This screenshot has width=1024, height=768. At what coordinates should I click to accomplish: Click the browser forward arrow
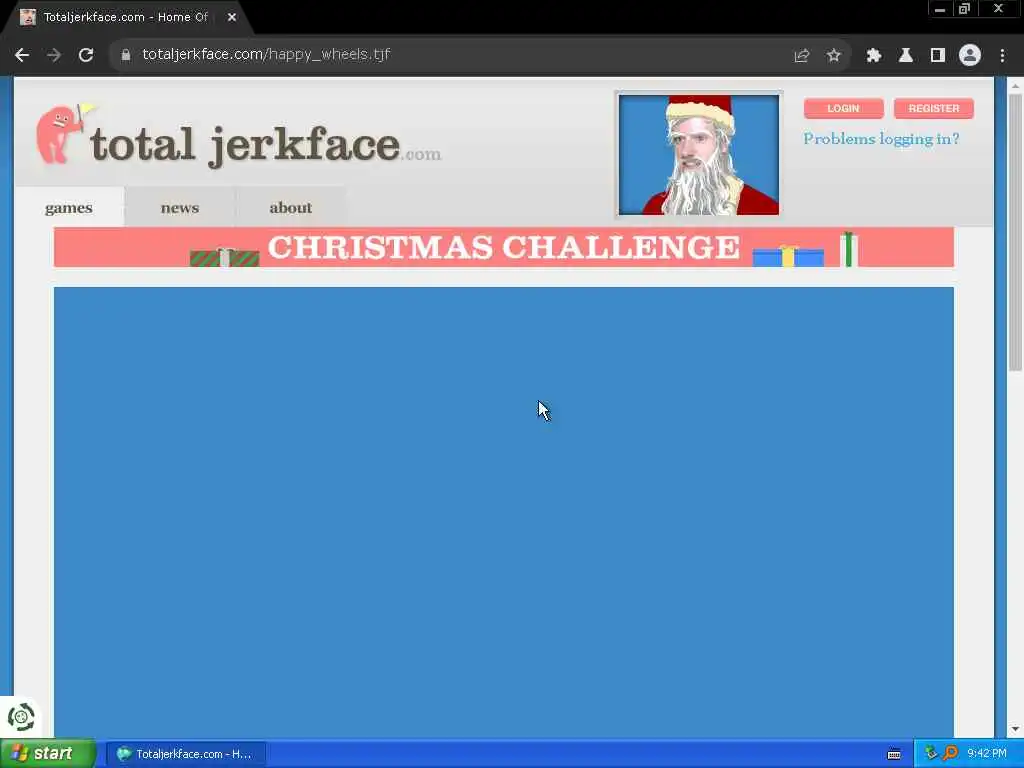(x=54, y=55)
